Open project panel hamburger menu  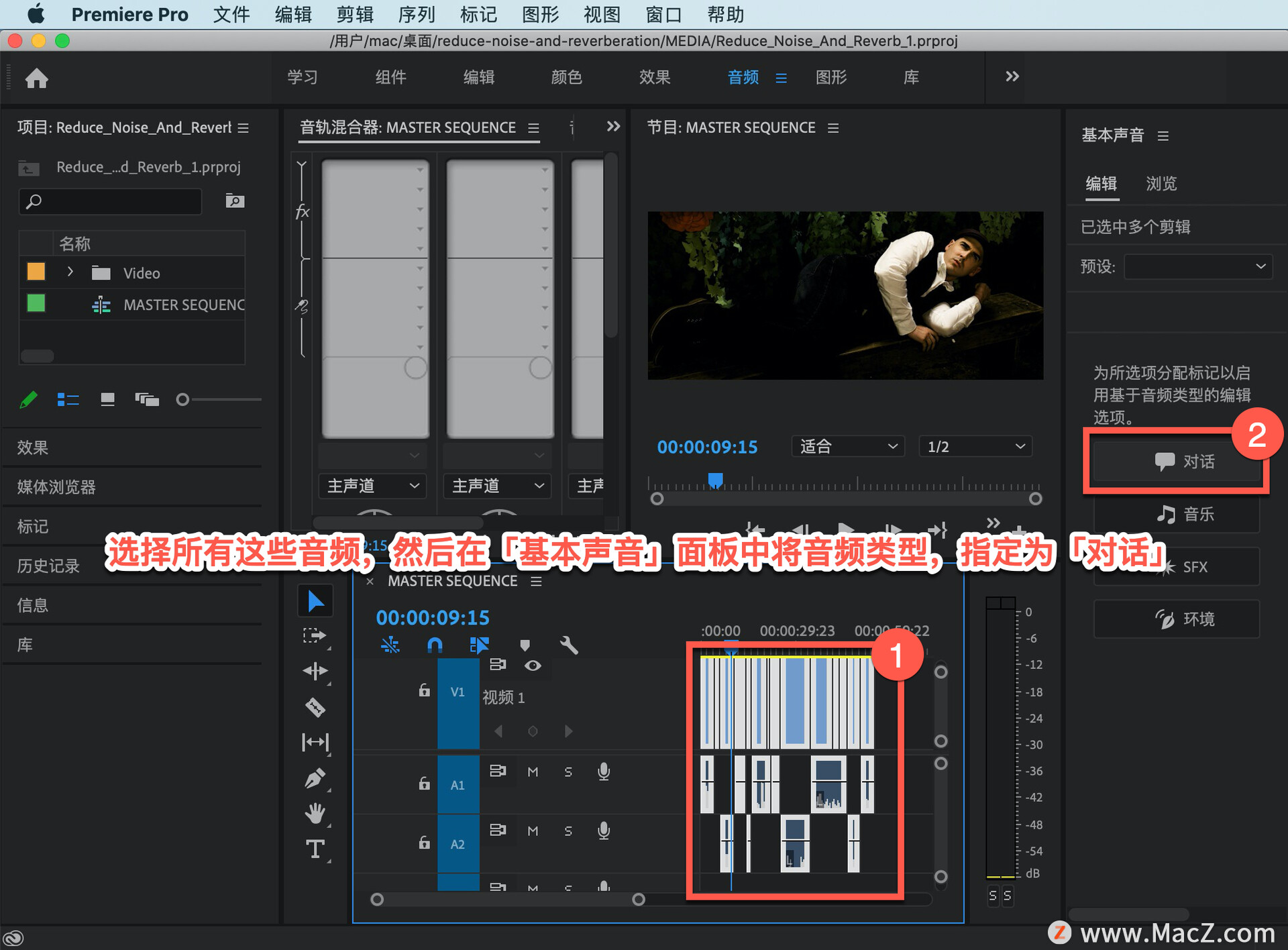click(x=244, y=127)
